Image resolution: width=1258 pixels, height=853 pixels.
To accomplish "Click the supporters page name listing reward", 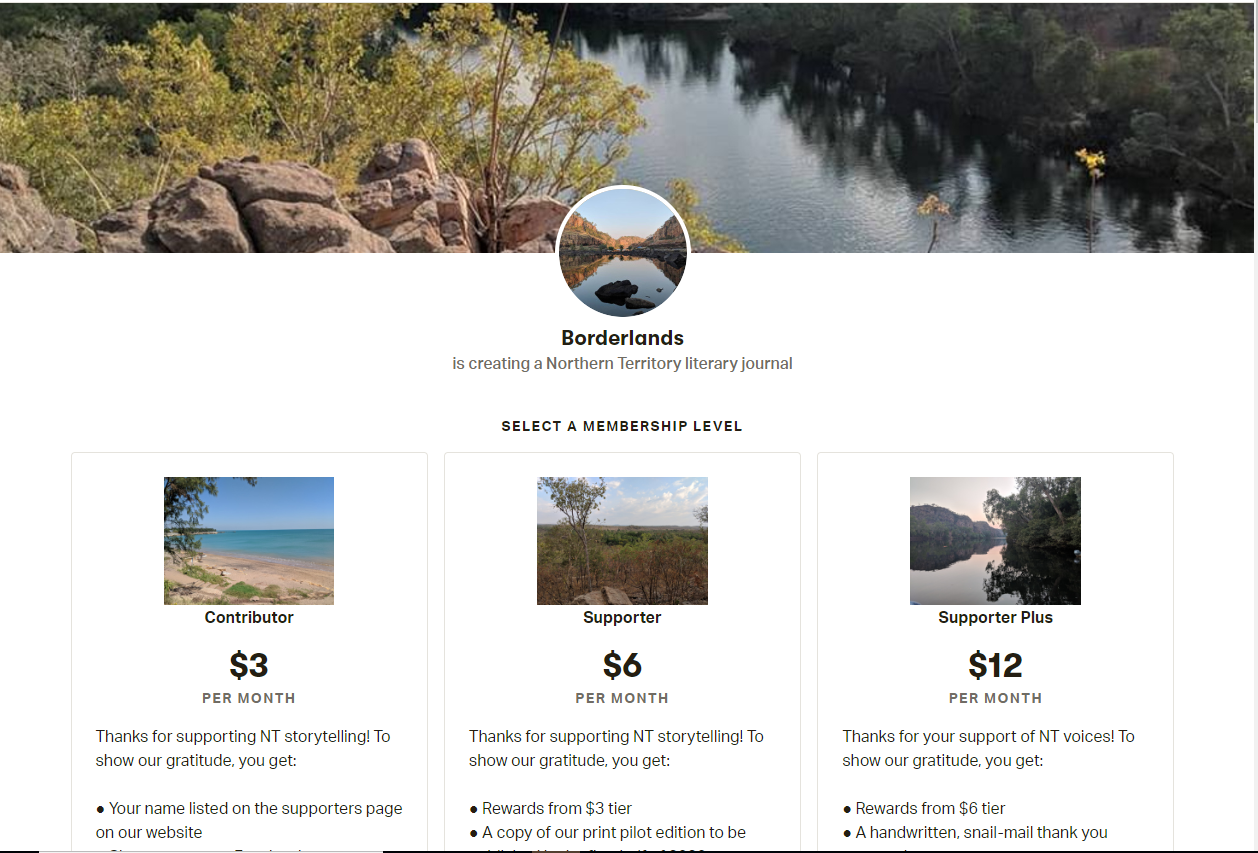I will click(x=249, y=820).
